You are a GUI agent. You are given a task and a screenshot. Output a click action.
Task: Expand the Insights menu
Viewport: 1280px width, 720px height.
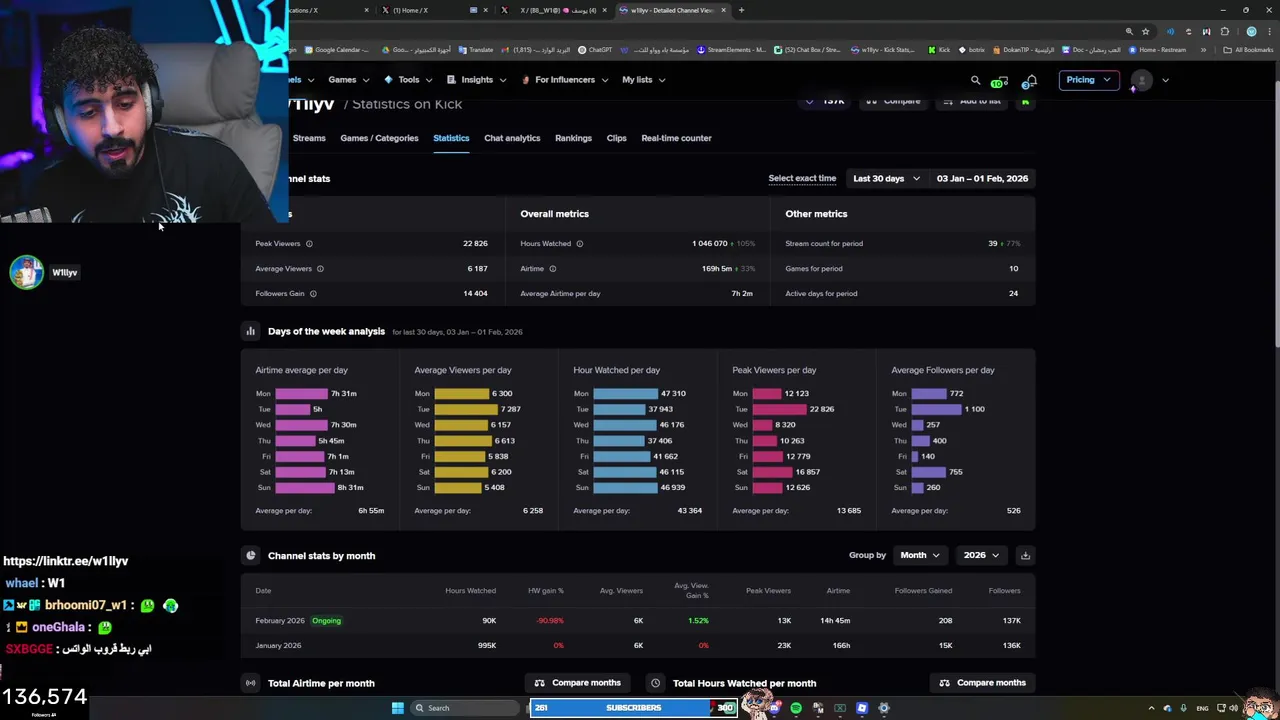pos(476,80)
